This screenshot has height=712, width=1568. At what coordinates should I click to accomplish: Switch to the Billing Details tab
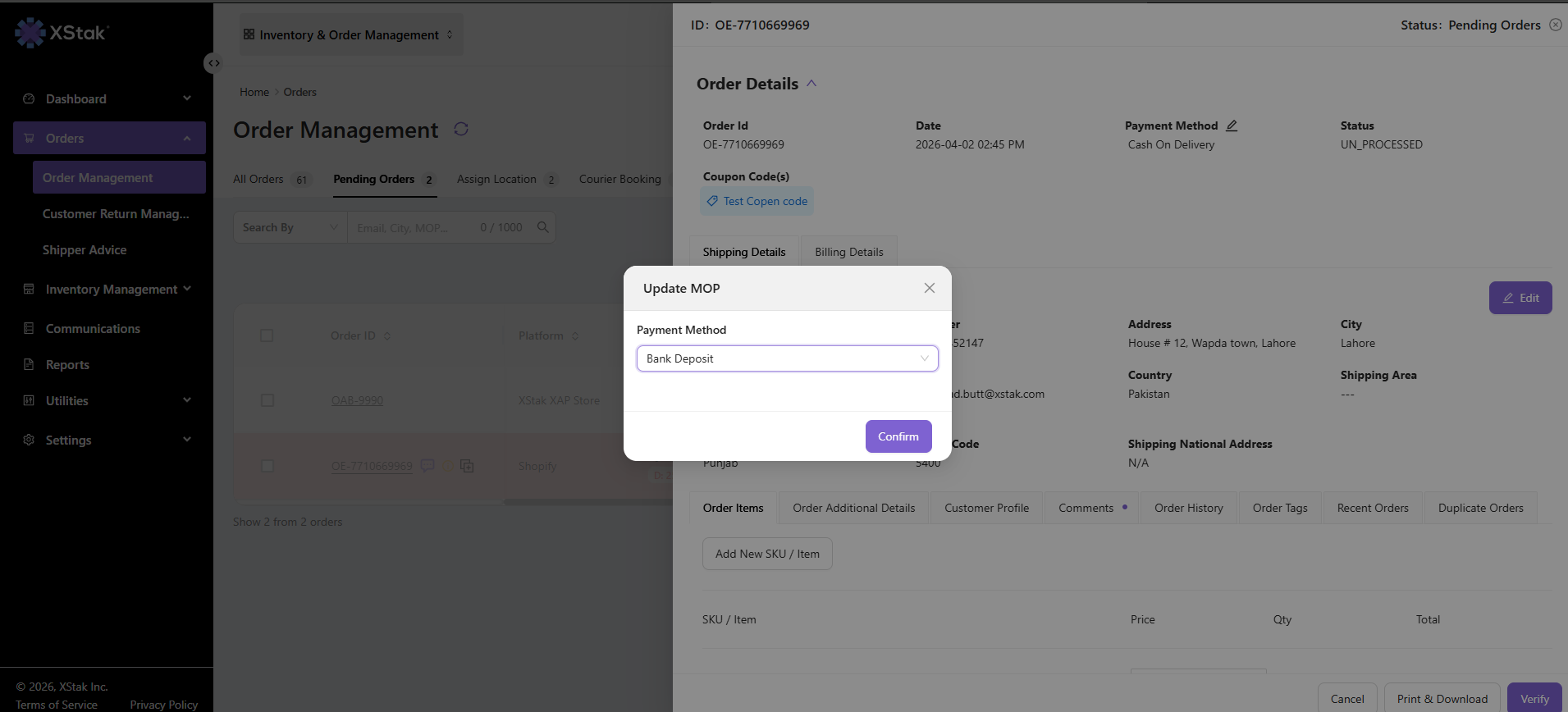(848, 252)
